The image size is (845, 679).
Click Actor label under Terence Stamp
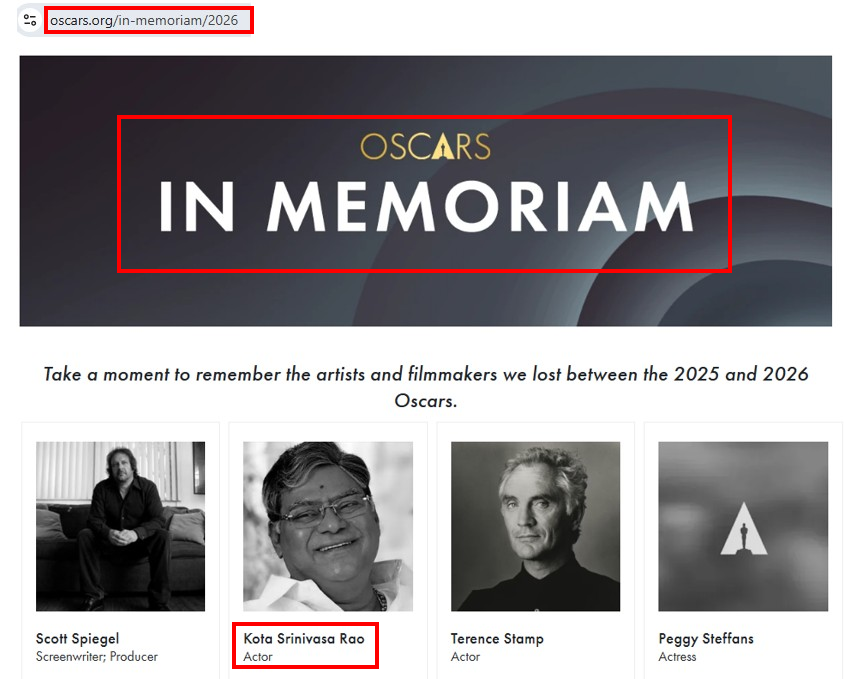pyautogui.click(x=465, y=657)
